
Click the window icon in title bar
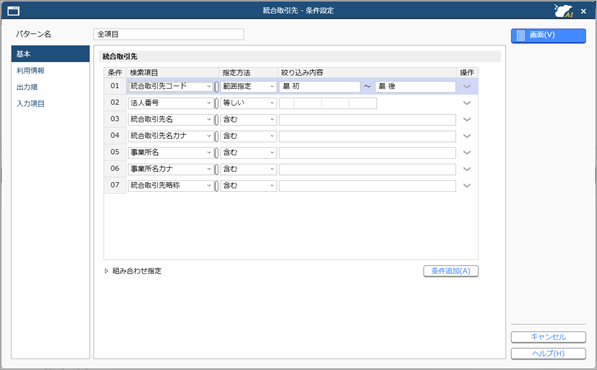pos(13,11)
